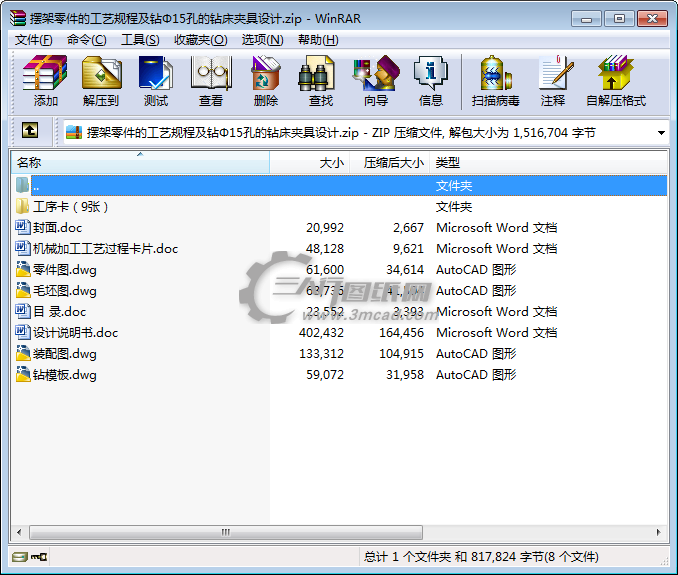678x575 pixels.
Task: Open the File (文件) menu
Action: (33, 40)
